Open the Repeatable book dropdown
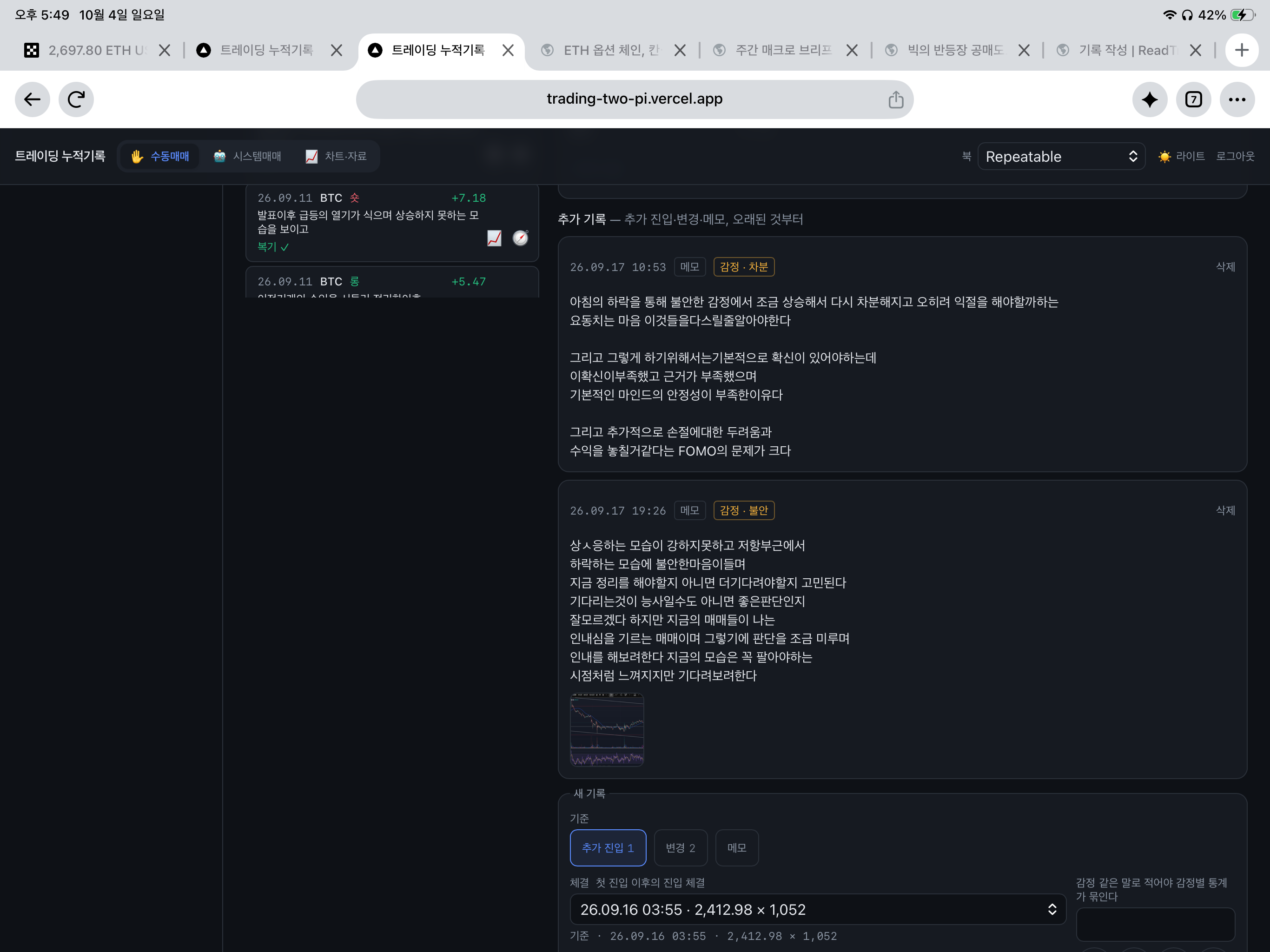This screenshot has height=952, width=1270. [x=1061, y=156]
